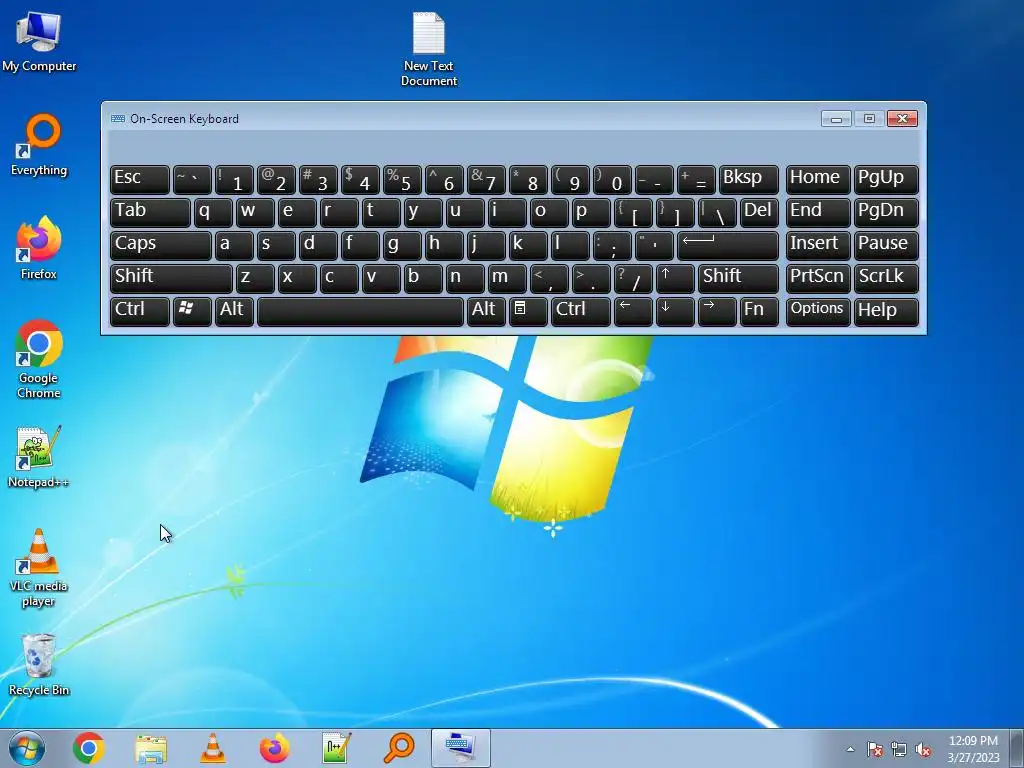Select the Notepad++ desktop shortcut
The width and height of the screenshot is (1024, 768).
pyautogui.click(x=39, y=456)
